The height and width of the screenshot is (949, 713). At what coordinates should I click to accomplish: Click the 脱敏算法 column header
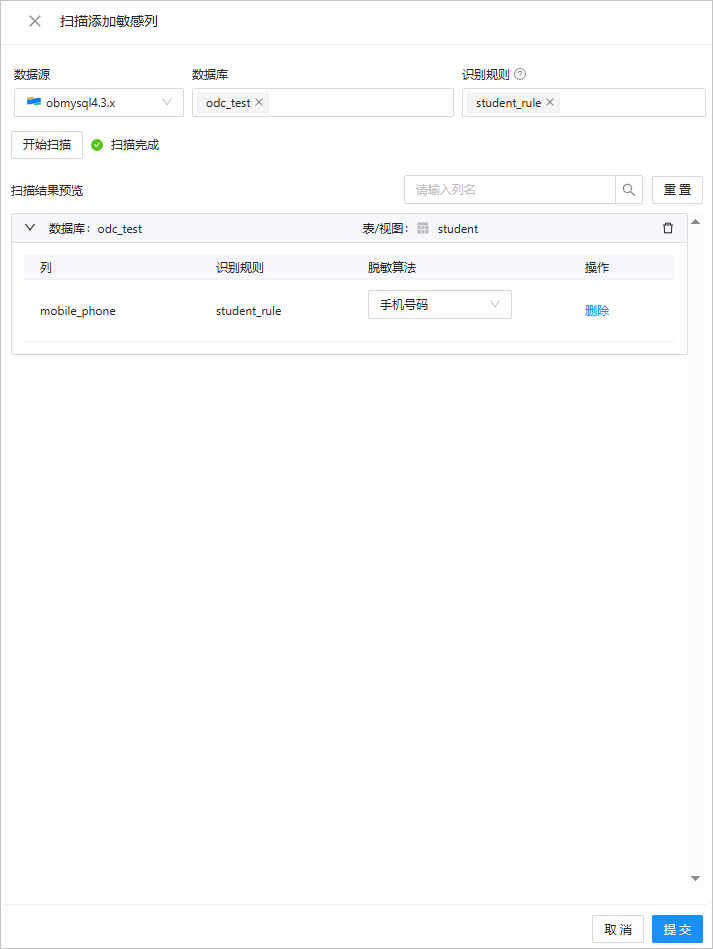(392, 268)
